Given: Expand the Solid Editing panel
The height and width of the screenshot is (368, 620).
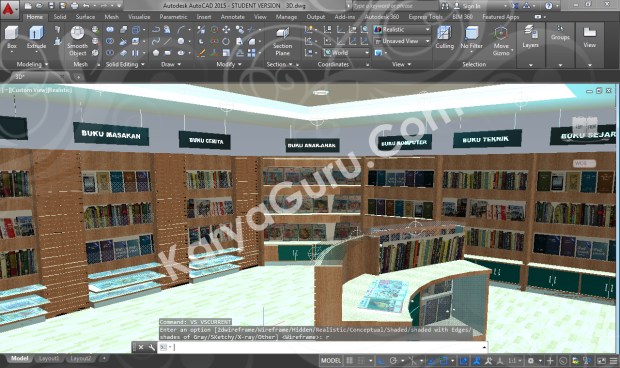Looking at the screenshot, I should click(x=125, y=64).
